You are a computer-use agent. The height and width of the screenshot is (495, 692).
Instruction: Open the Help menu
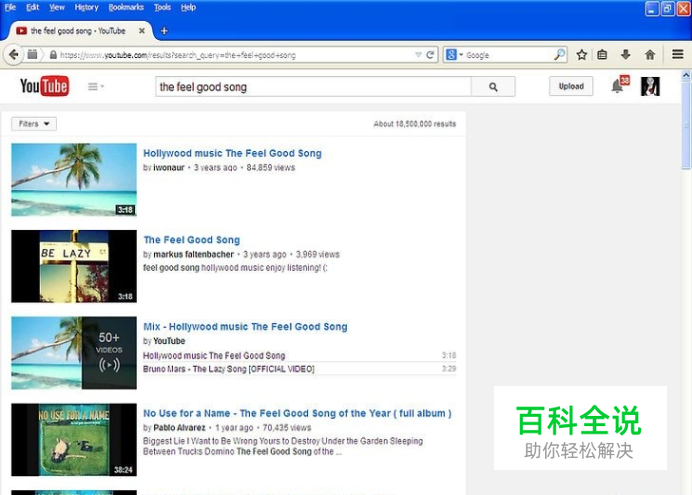tap(188, 7)
